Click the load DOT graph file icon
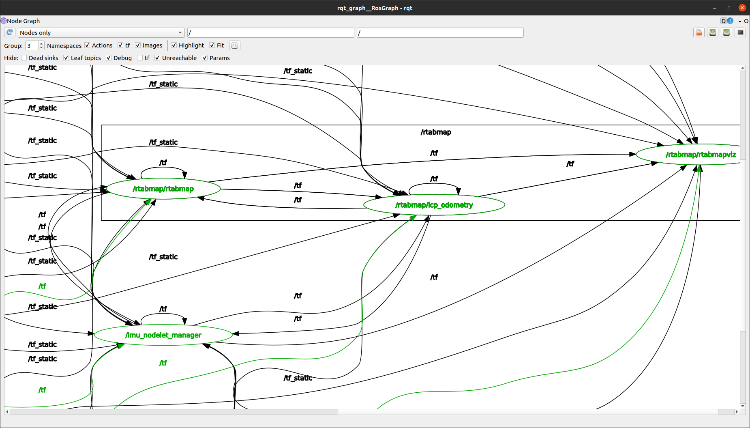Image resolution: width=750 pixels, height=428 pixels. click(x=699, y=32)
